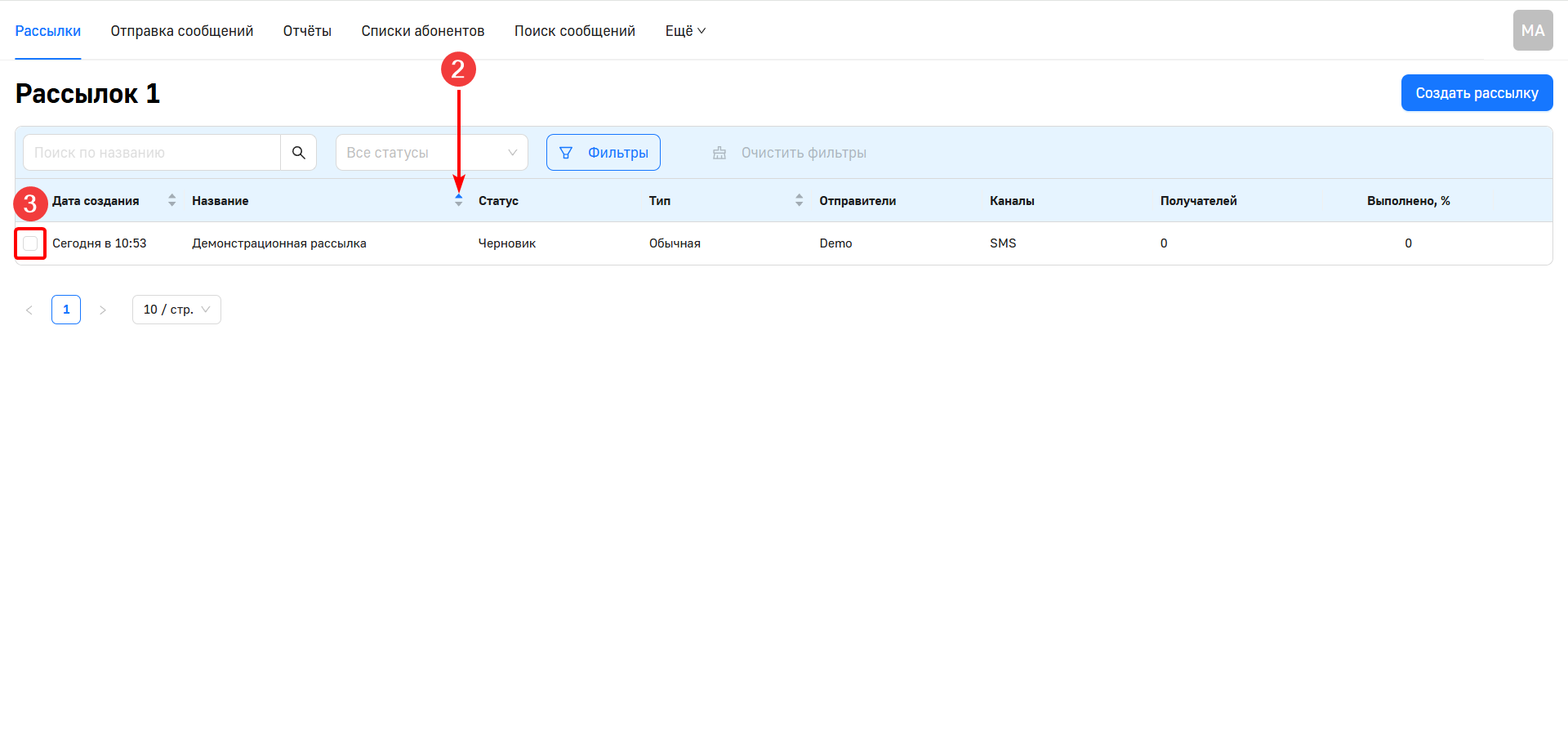Go to Списки абонентов tab
This screenshot has width=1568, height=745.
(422, 31)
